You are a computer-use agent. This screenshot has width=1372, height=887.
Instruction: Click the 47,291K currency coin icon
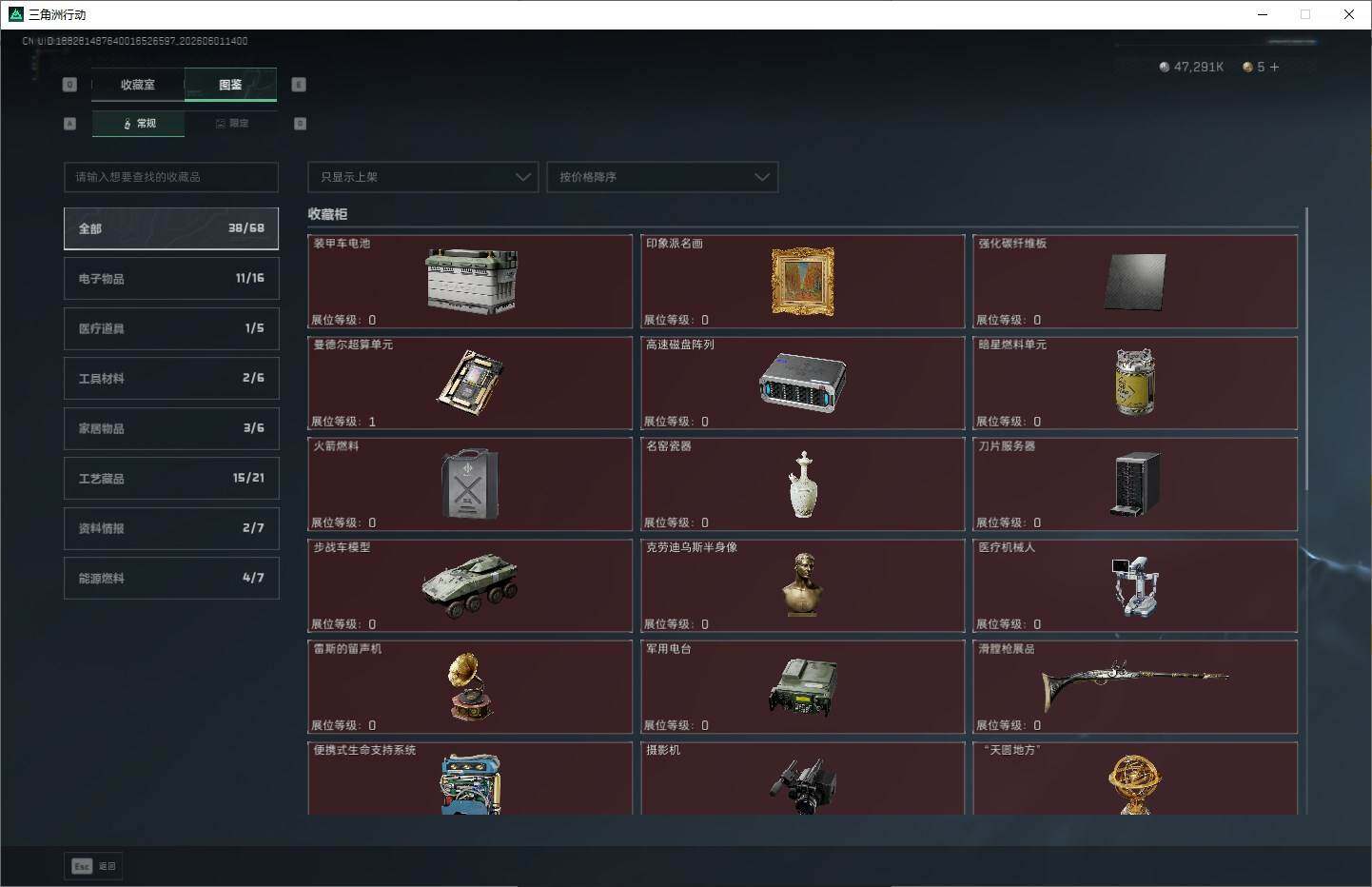[x=1165, y=67]
